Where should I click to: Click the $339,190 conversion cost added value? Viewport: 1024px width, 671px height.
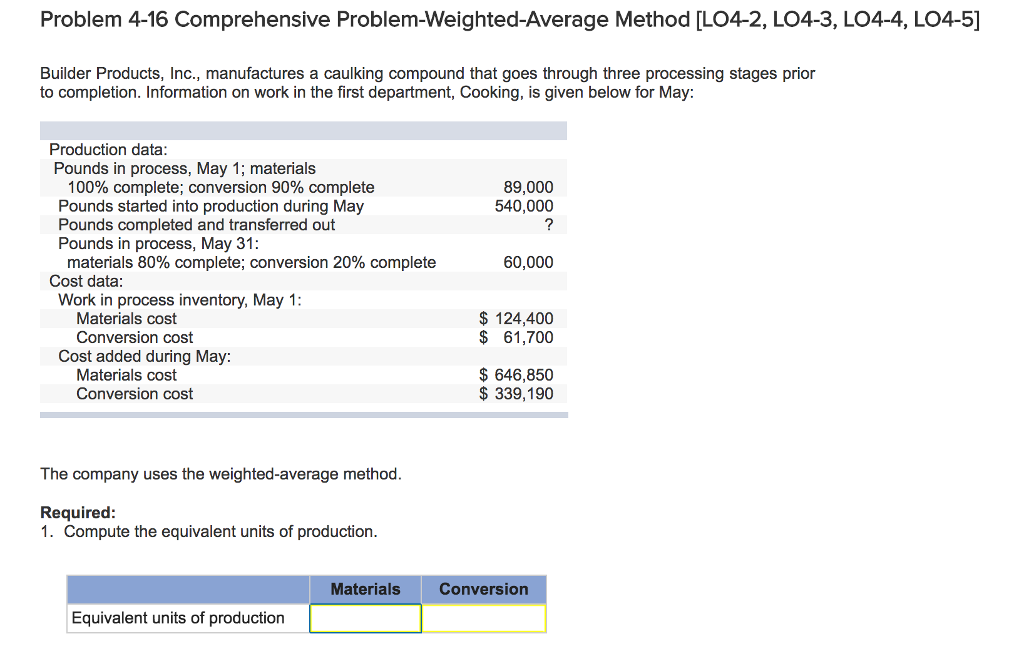pyautogui.click(x=520, y=394)
